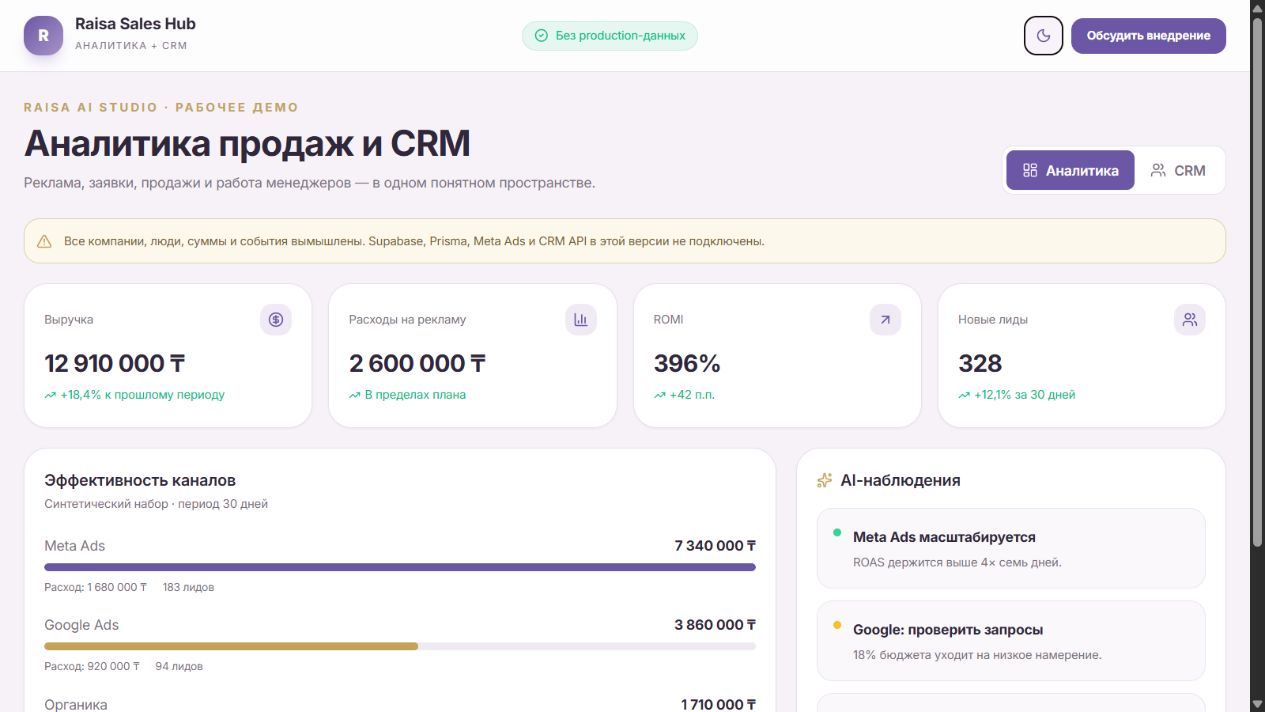1265x712 pixels.
Task: Click the 12 910 000 ₸ revenue value
Action: click(115, 363)
